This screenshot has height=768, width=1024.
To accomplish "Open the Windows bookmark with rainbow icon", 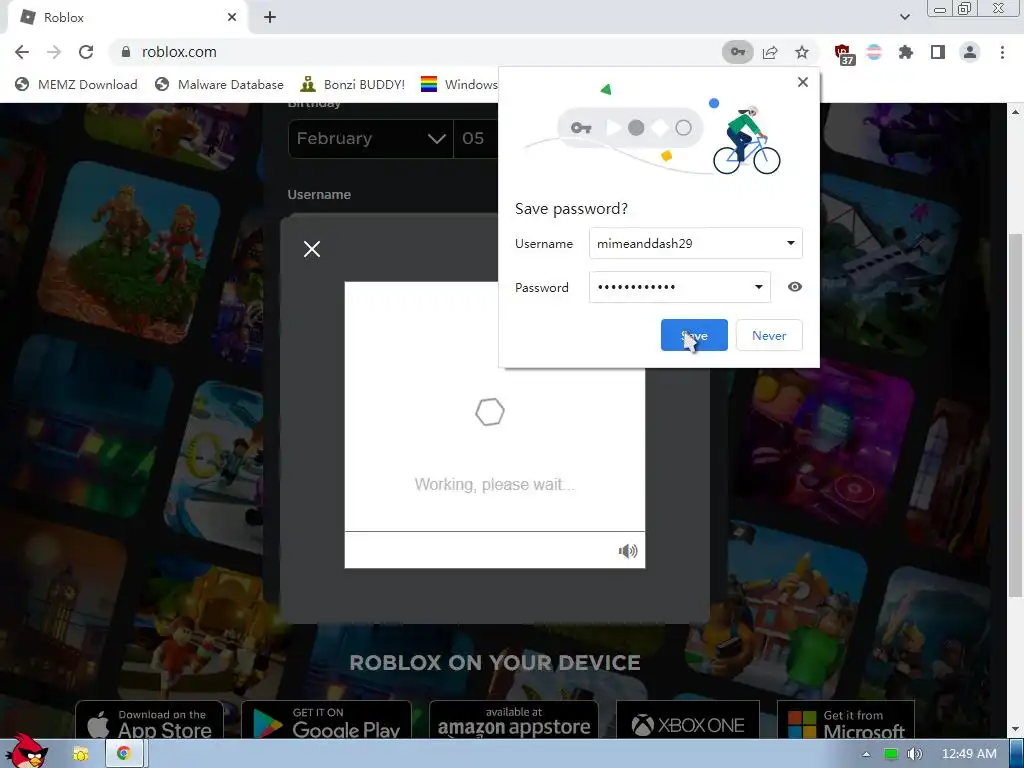I will [x=459, y=84].
